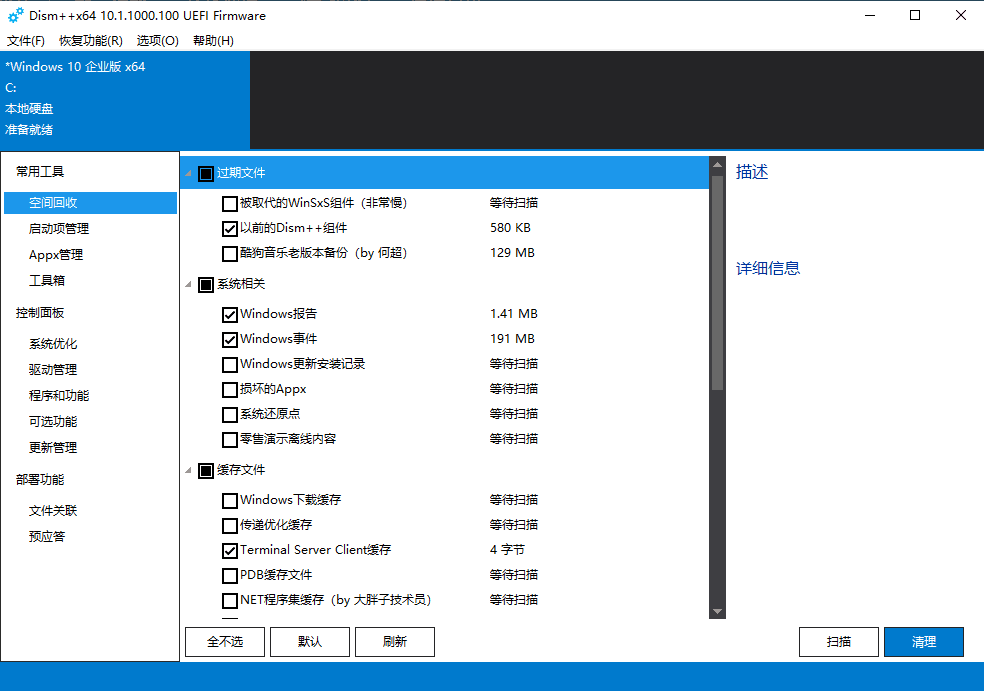The width and height of the screenshot is (984, 691).
Task: Click the Dism++ logo icon in title bar
Action: pyautogui.click(x=14, y=15)
